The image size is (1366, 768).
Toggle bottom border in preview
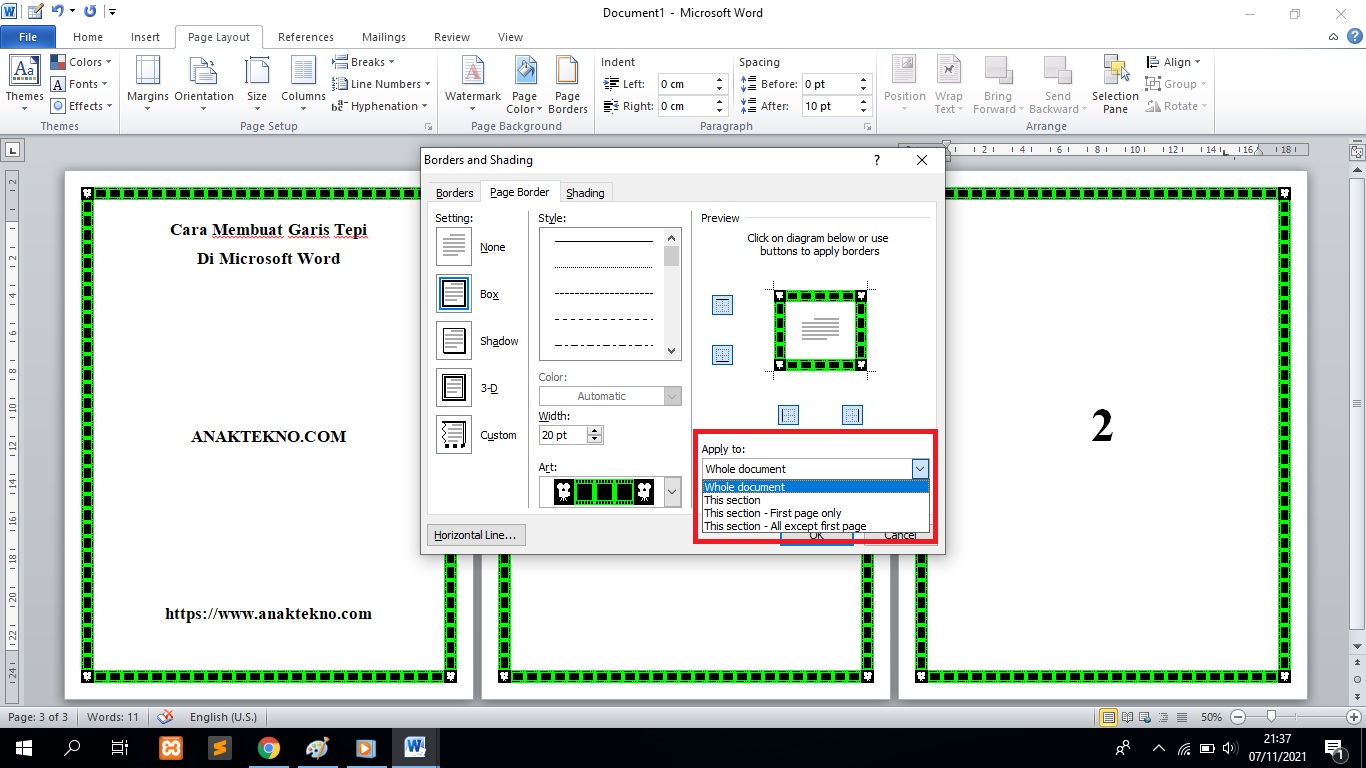pos(722,354)
